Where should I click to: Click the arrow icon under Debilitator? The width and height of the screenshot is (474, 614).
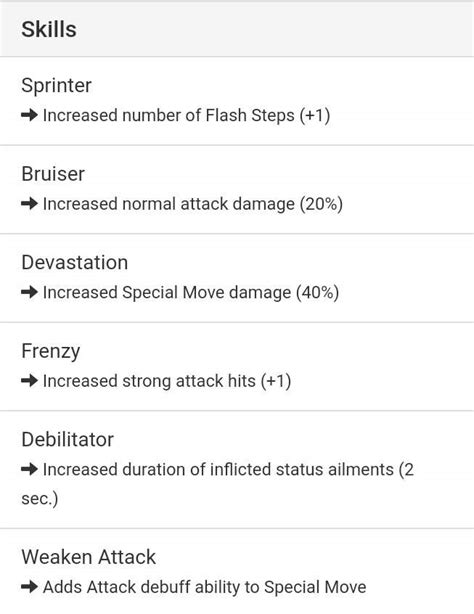(x=29, y=470)
